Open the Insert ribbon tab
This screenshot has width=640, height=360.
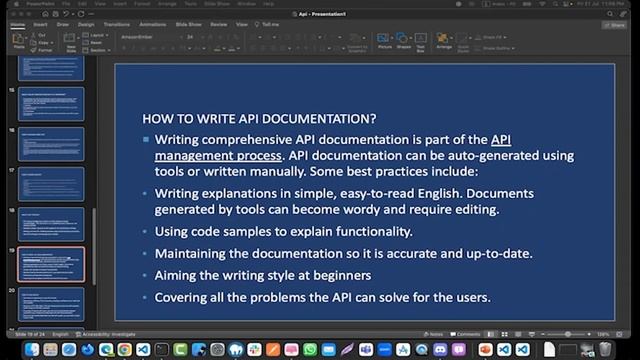pos(40,24)
